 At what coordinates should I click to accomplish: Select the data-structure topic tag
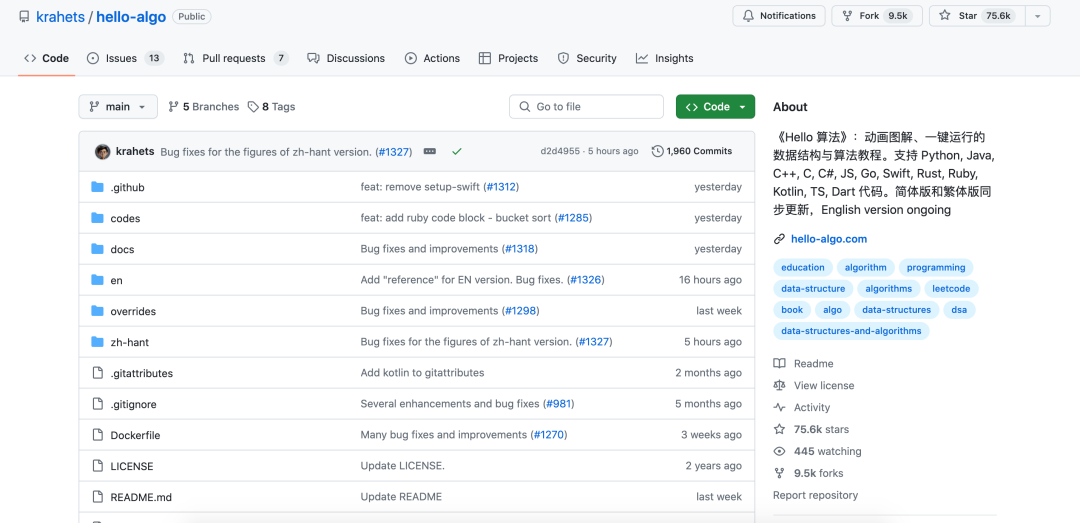[813, 289]
